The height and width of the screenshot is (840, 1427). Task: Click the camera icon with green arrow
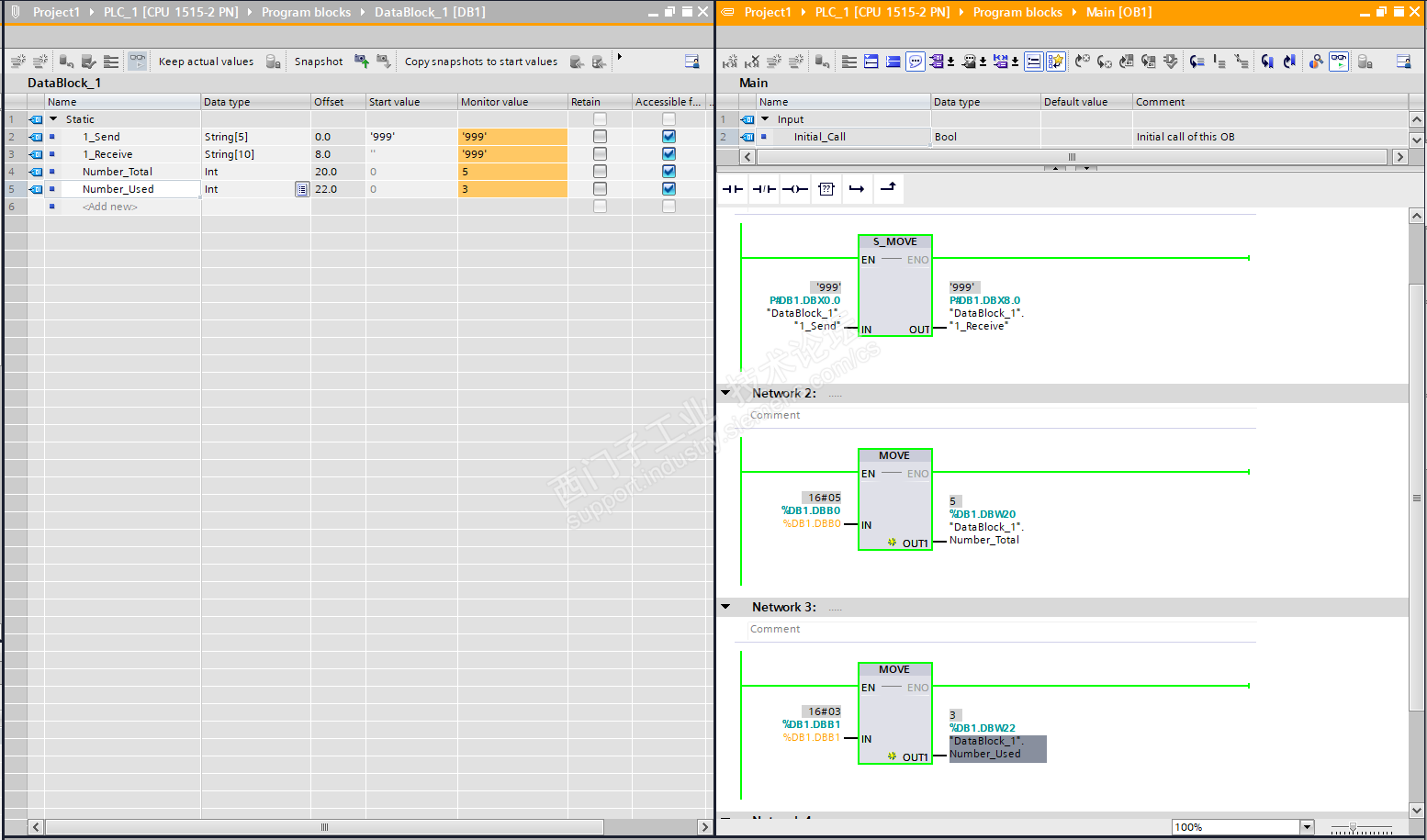point(362,62)
